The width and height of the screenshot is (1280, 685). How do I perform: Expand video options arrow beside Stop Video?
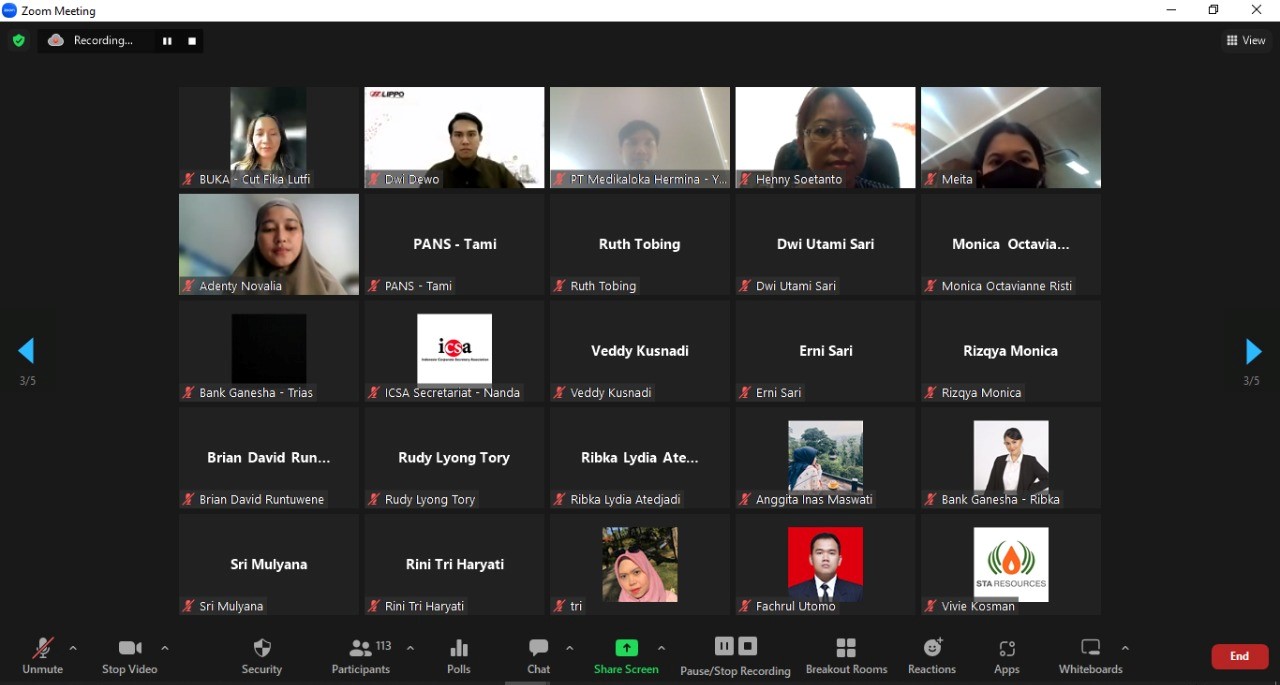tap(165, 648)
